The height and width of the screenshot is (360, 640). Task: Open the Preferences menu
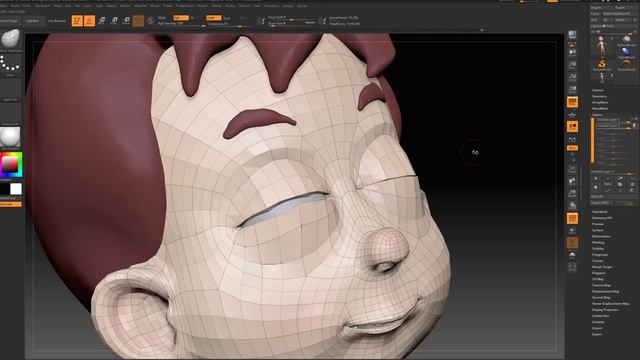click(x=184, y=6)
